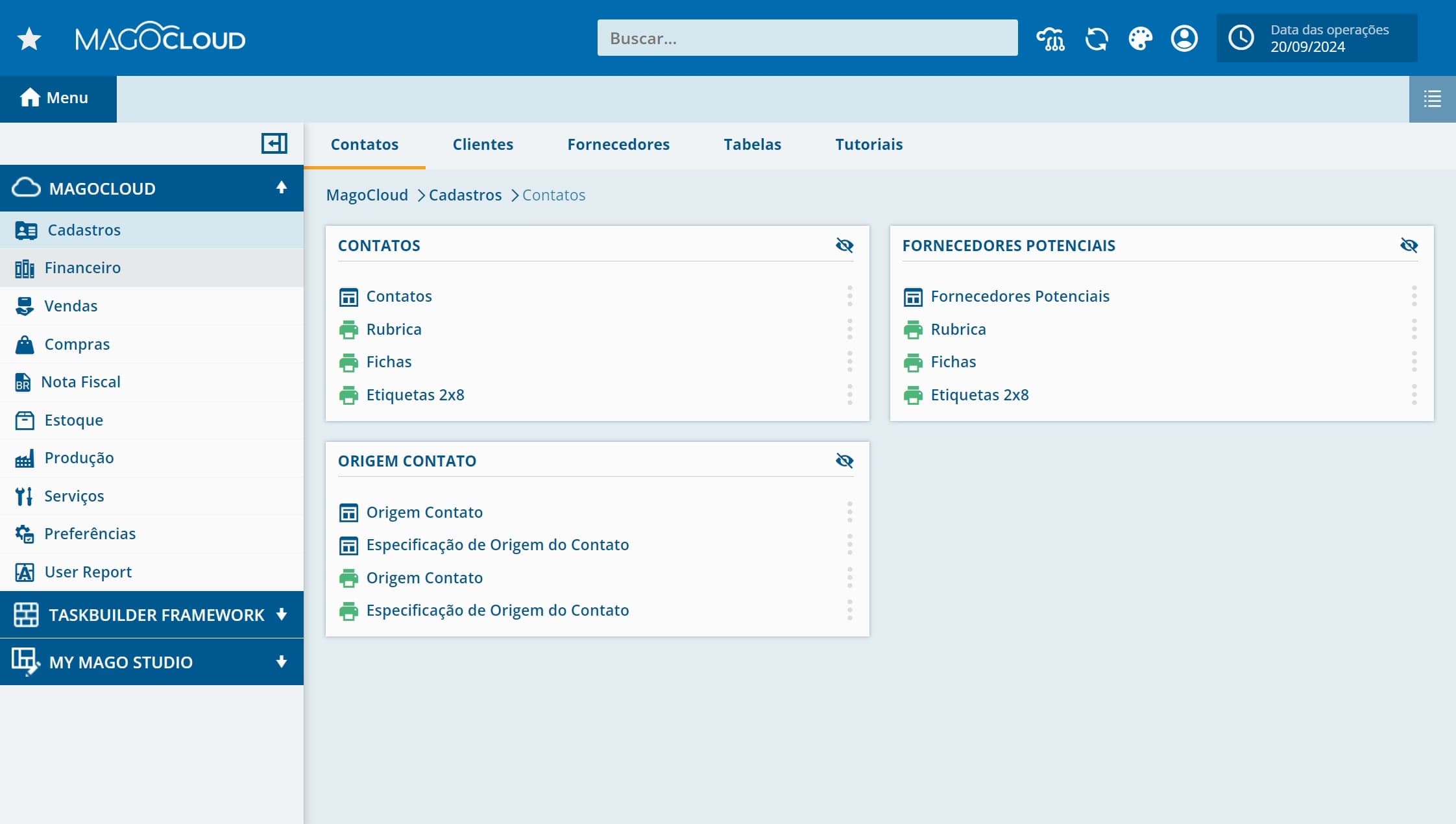Select Preferências in the sidebar
Image resolution: width=1456 pixels, height=824 pixels.
152,534
